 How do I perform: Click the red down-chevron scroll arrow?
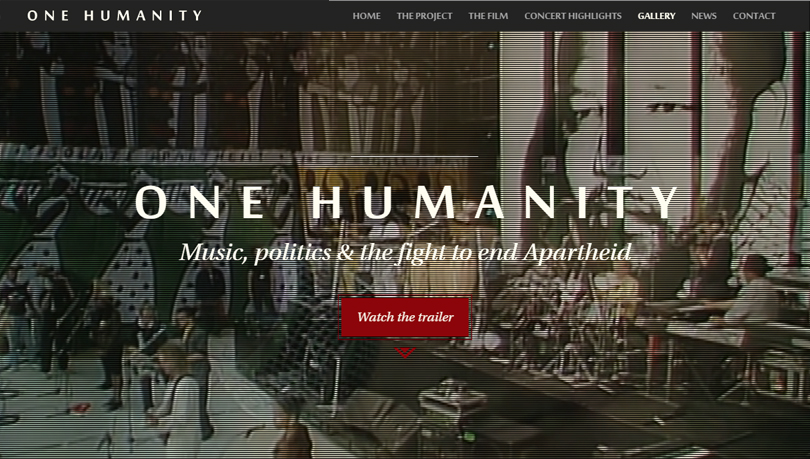click(x=405, y=353)
